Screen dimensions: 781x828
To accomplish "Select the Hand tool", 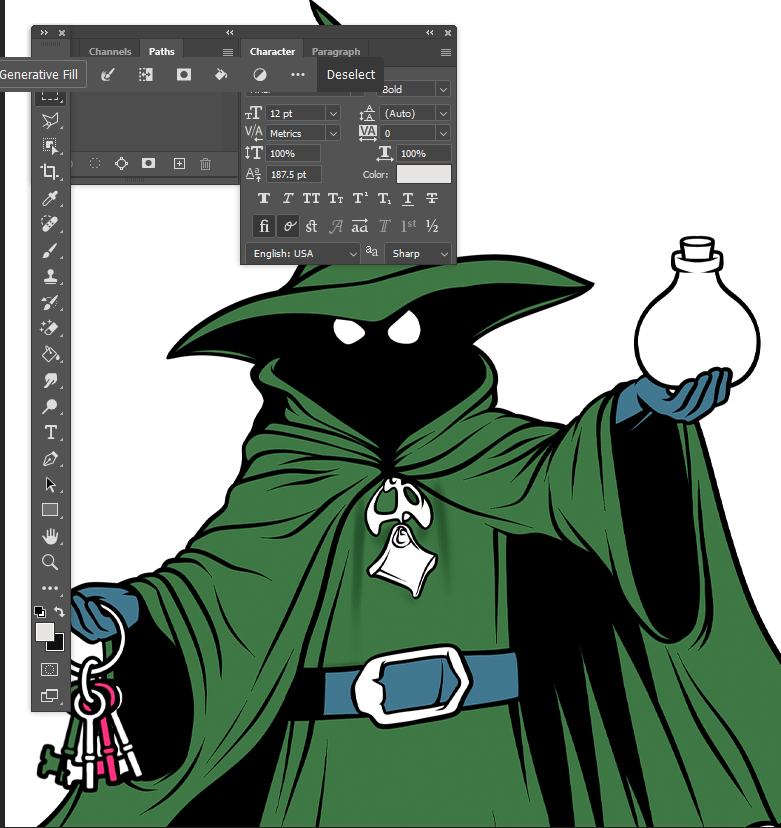I will (x=50, y=537).
